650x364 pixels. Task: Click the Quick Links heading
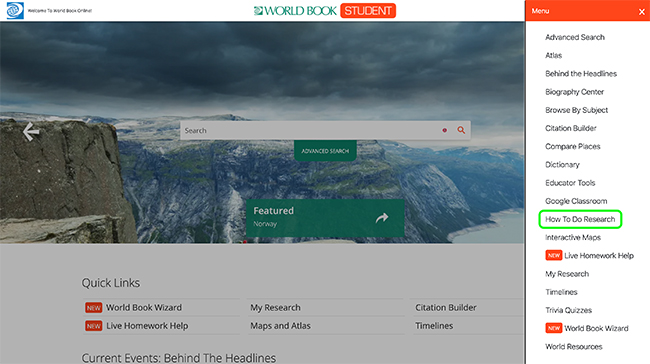pyautogui.click(x=111, y=283)
